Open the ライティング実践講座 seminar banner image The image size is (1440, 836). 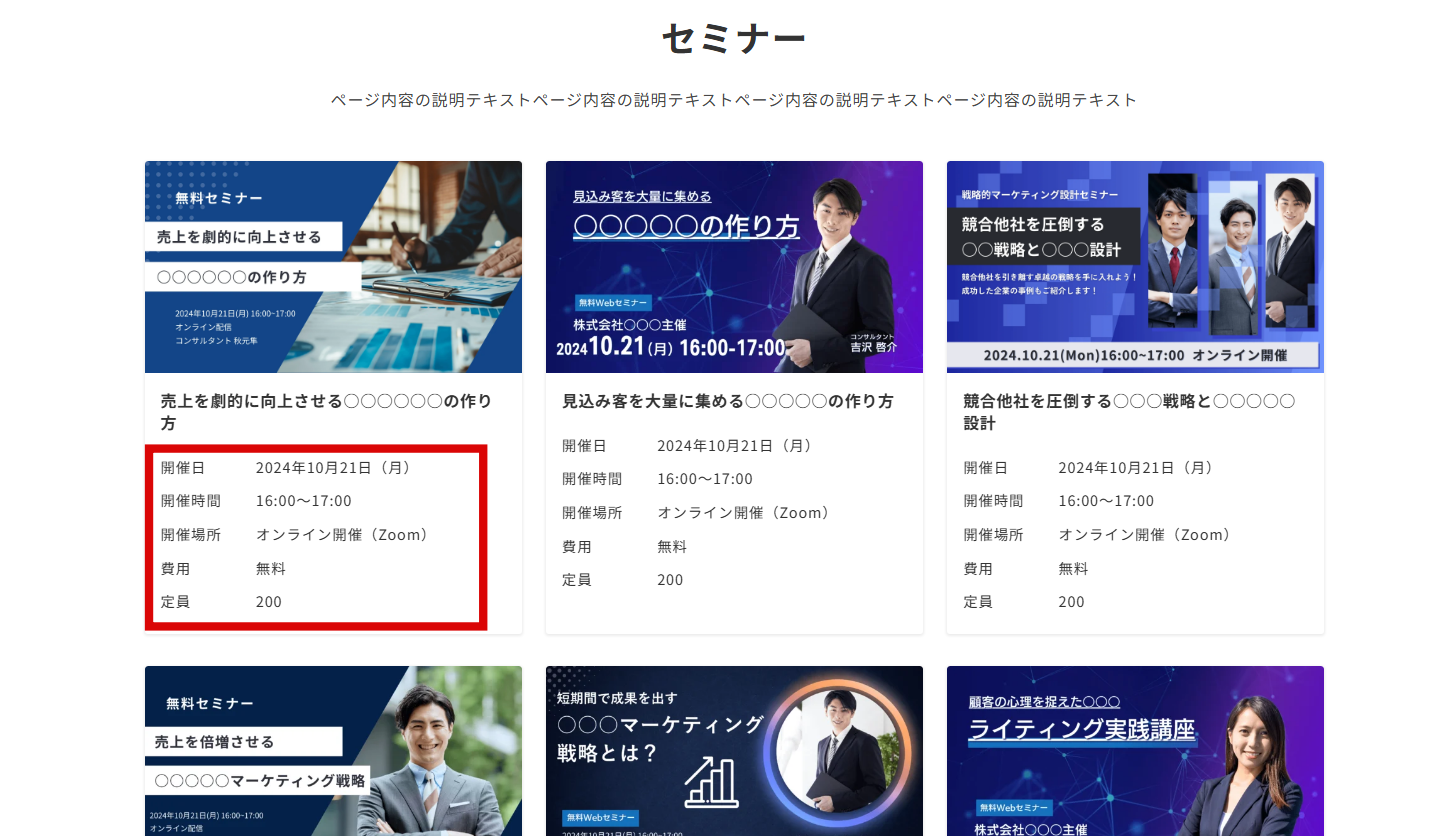[1135, 751]
